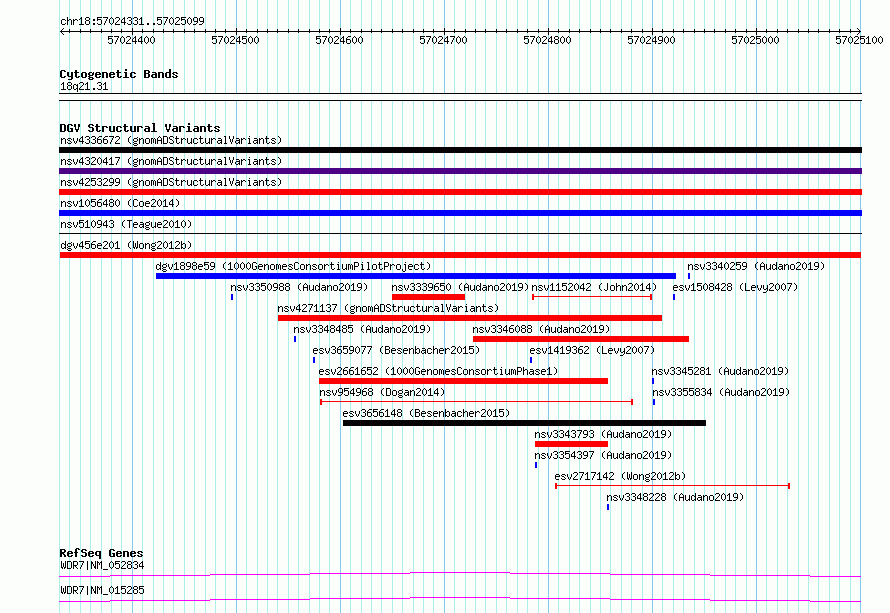The width and height of the screenshot is (890, 613).
Task: Click the Cytogenetic Bands track heading
Action: coord(119,74)
